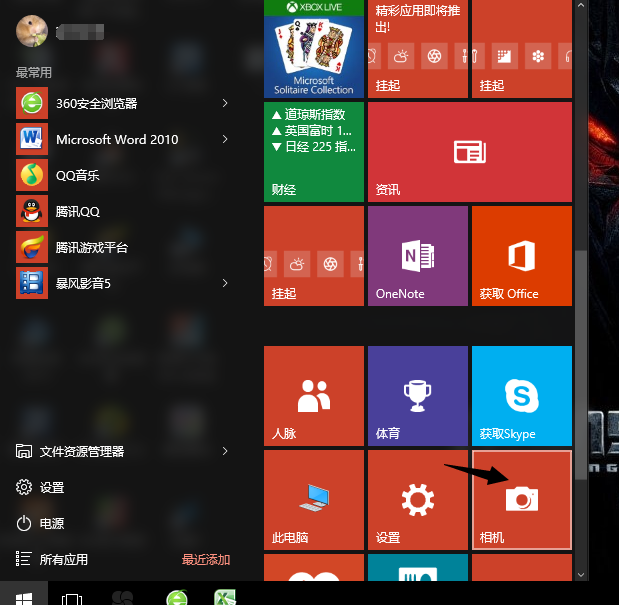Image resolution: width=619 pixels, height=605 pixels.
Task: Open the 精彩应用即将推出 tile
Action: point(418,49)
